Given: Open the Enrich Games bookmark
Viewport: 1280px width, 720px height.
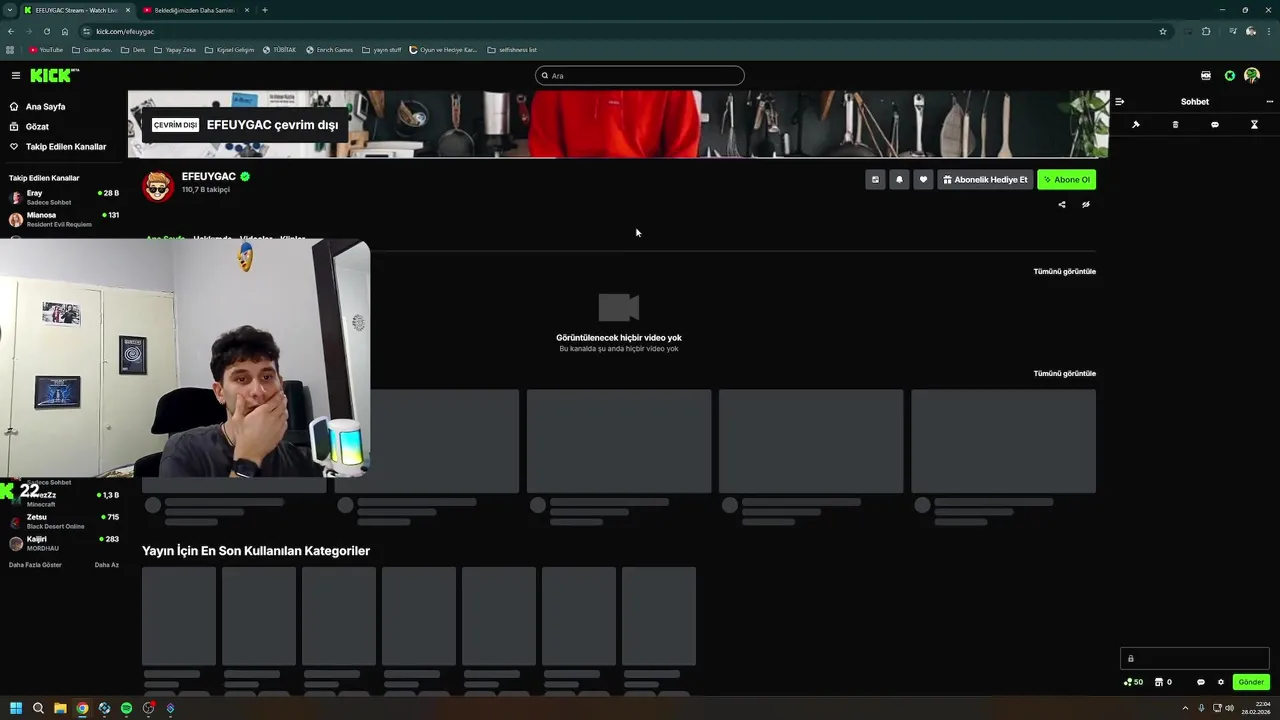Looking at the screenshot, I should coord(329,49).
